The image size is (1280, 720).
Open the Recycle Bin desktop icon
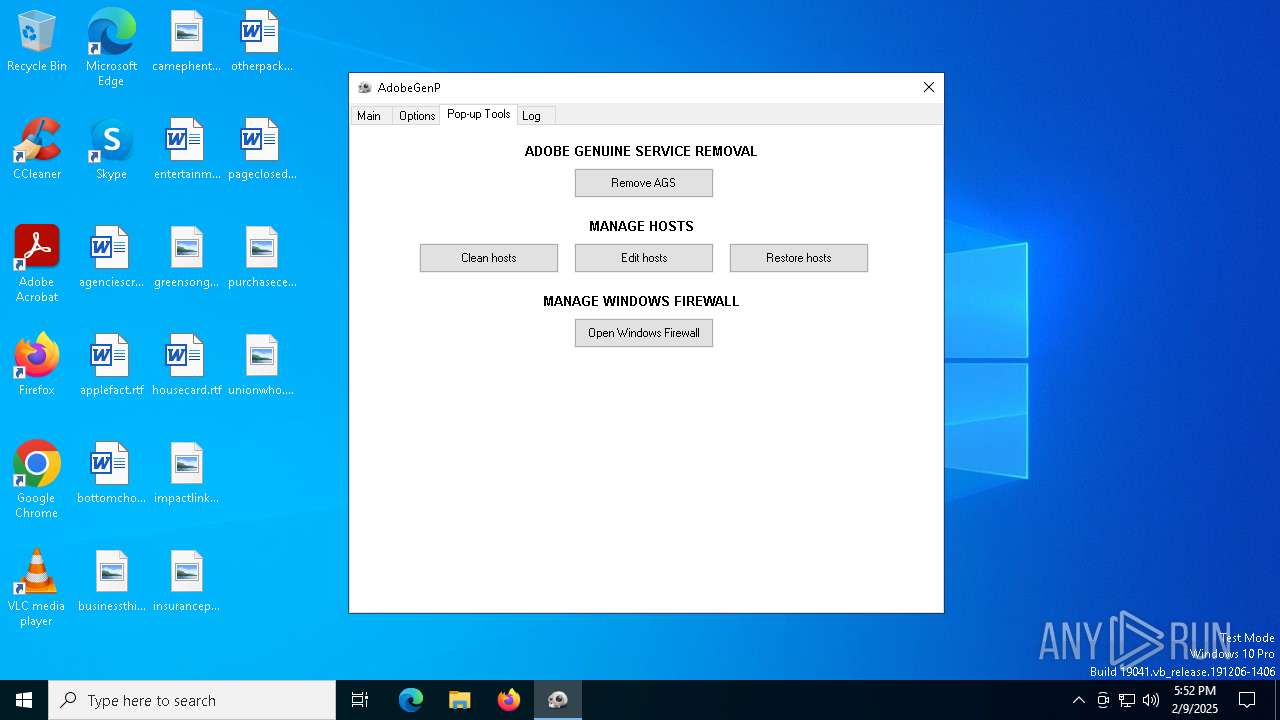tap(37, 41)
